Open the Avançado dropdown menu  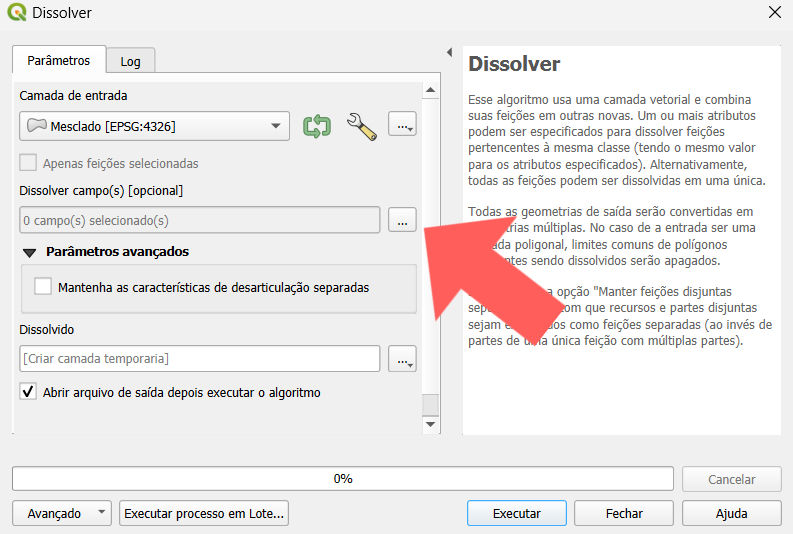tap(62, 513)
